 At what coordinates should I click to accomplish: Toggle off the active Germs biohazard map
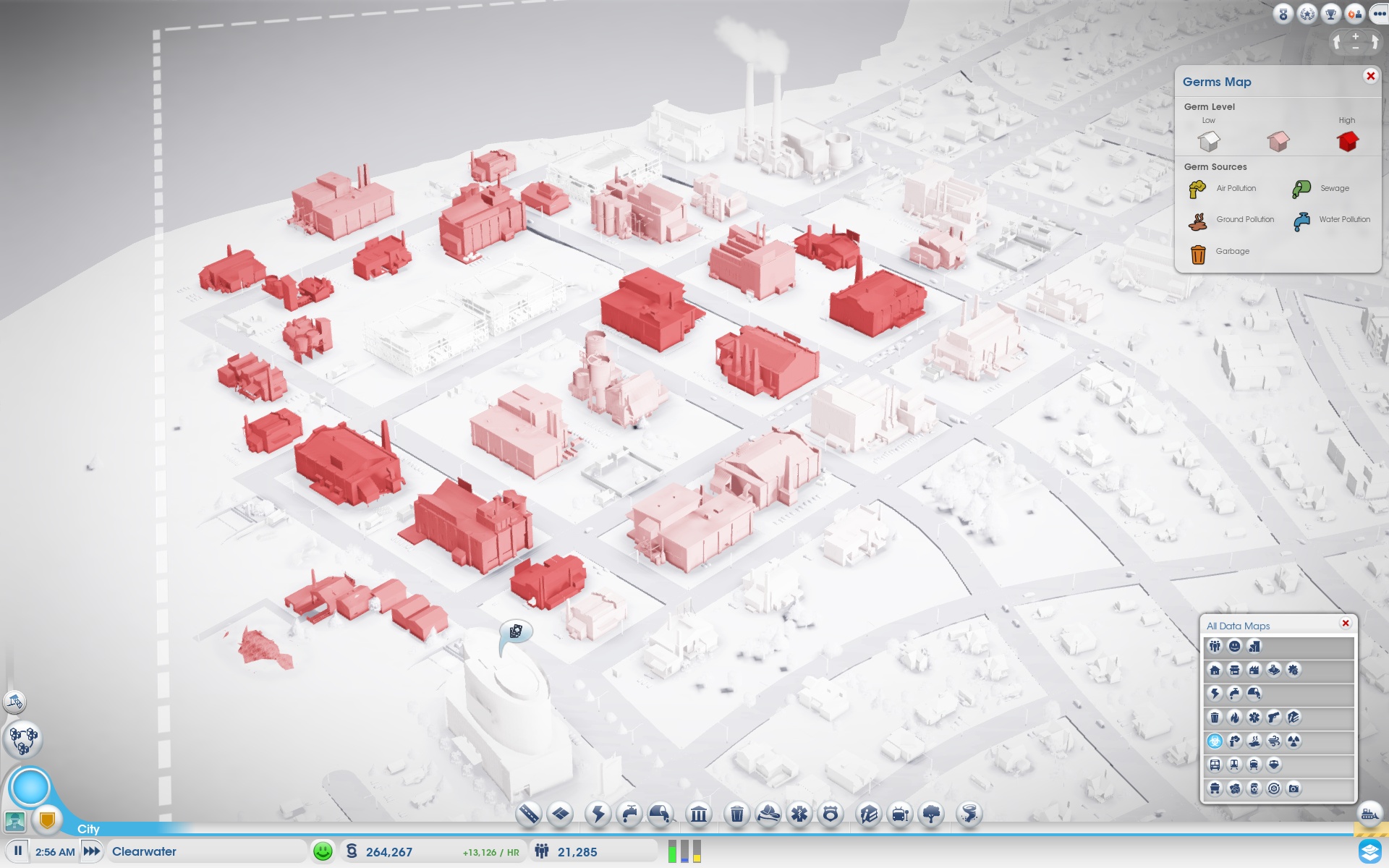point(1215,741)
